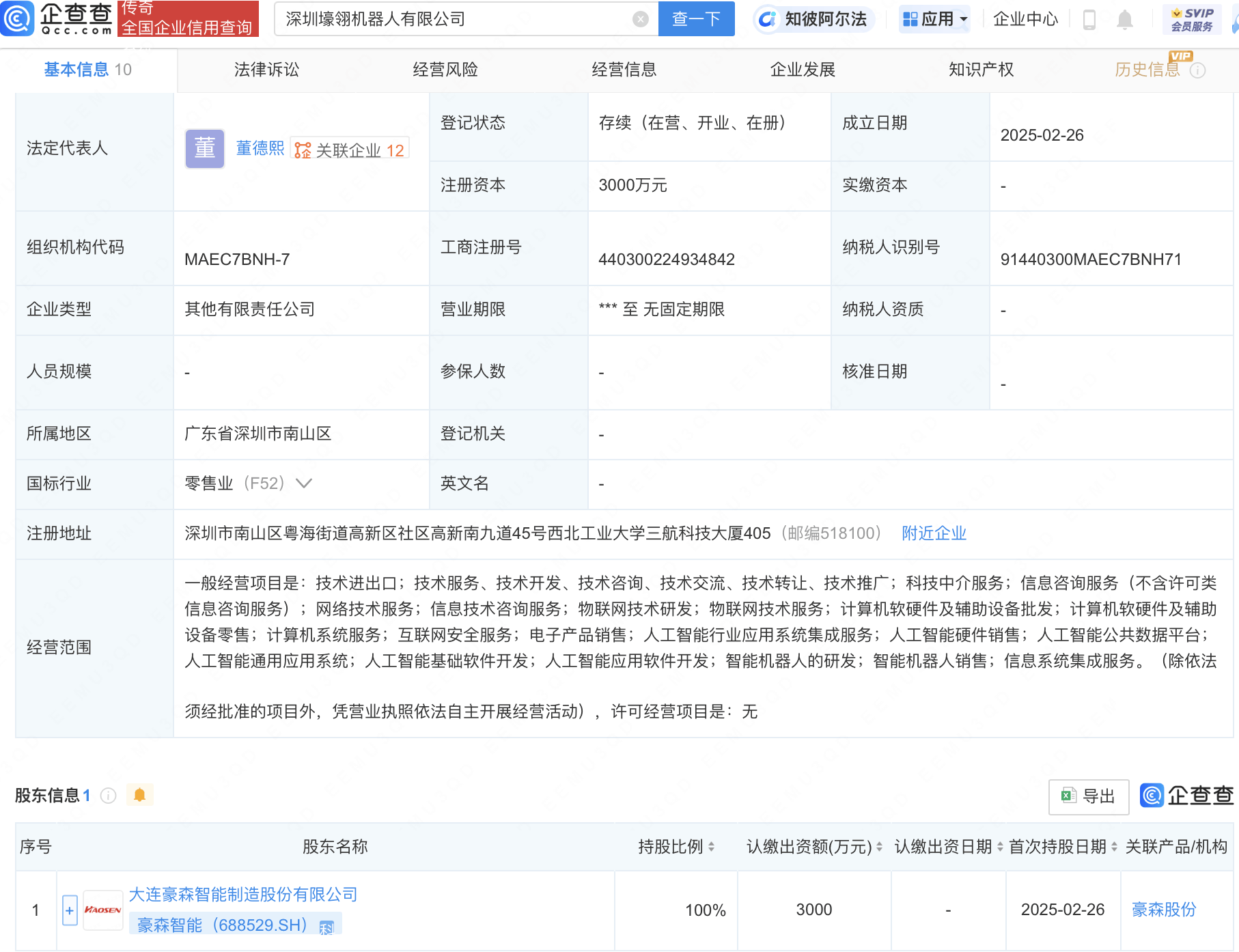Click the 股东名称 column header
The height and width of the screenshot is (952, 1239).
[x=335, y=847]
